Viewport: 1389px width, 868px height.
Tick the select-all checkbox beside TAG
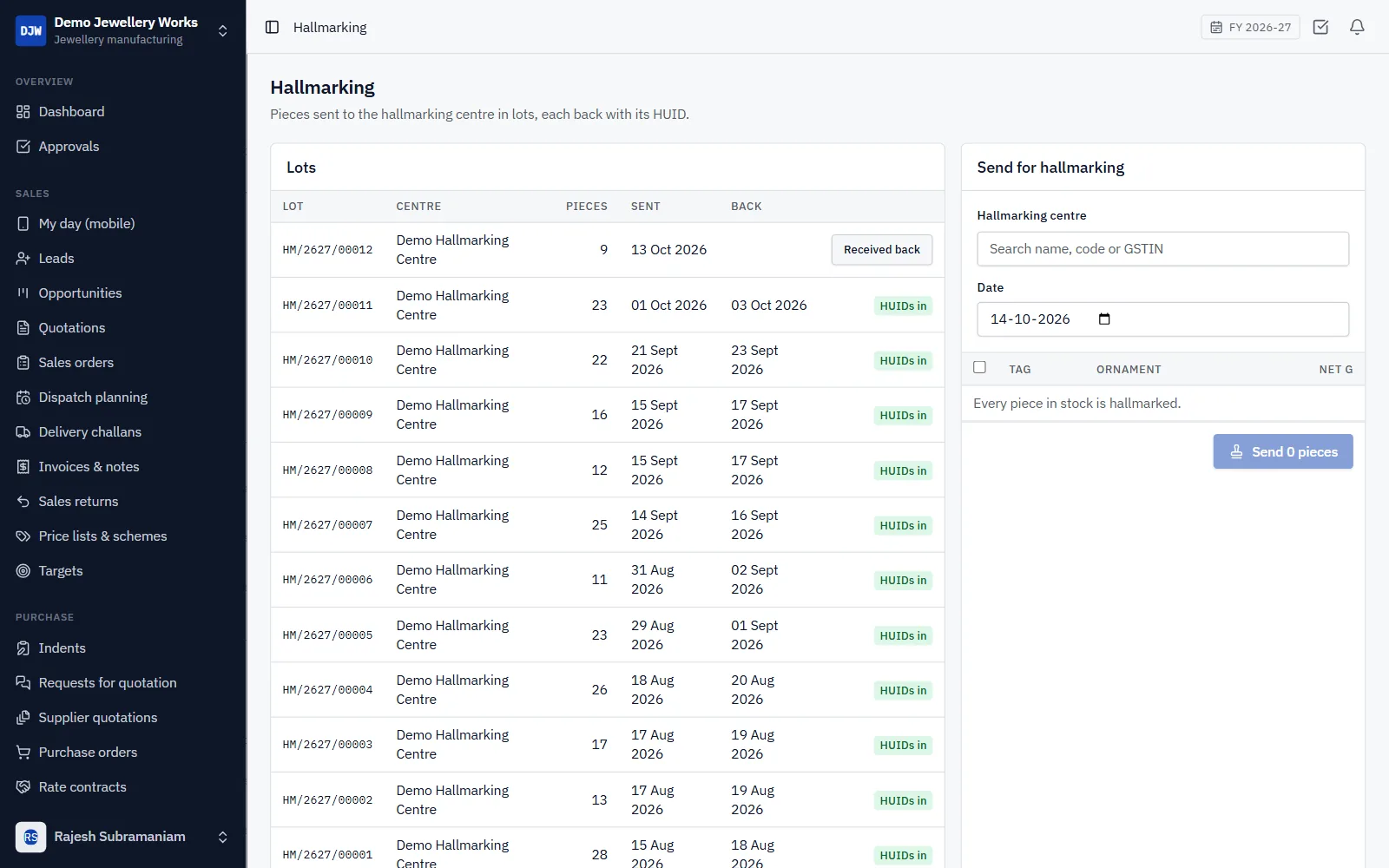tap(980, 368)
